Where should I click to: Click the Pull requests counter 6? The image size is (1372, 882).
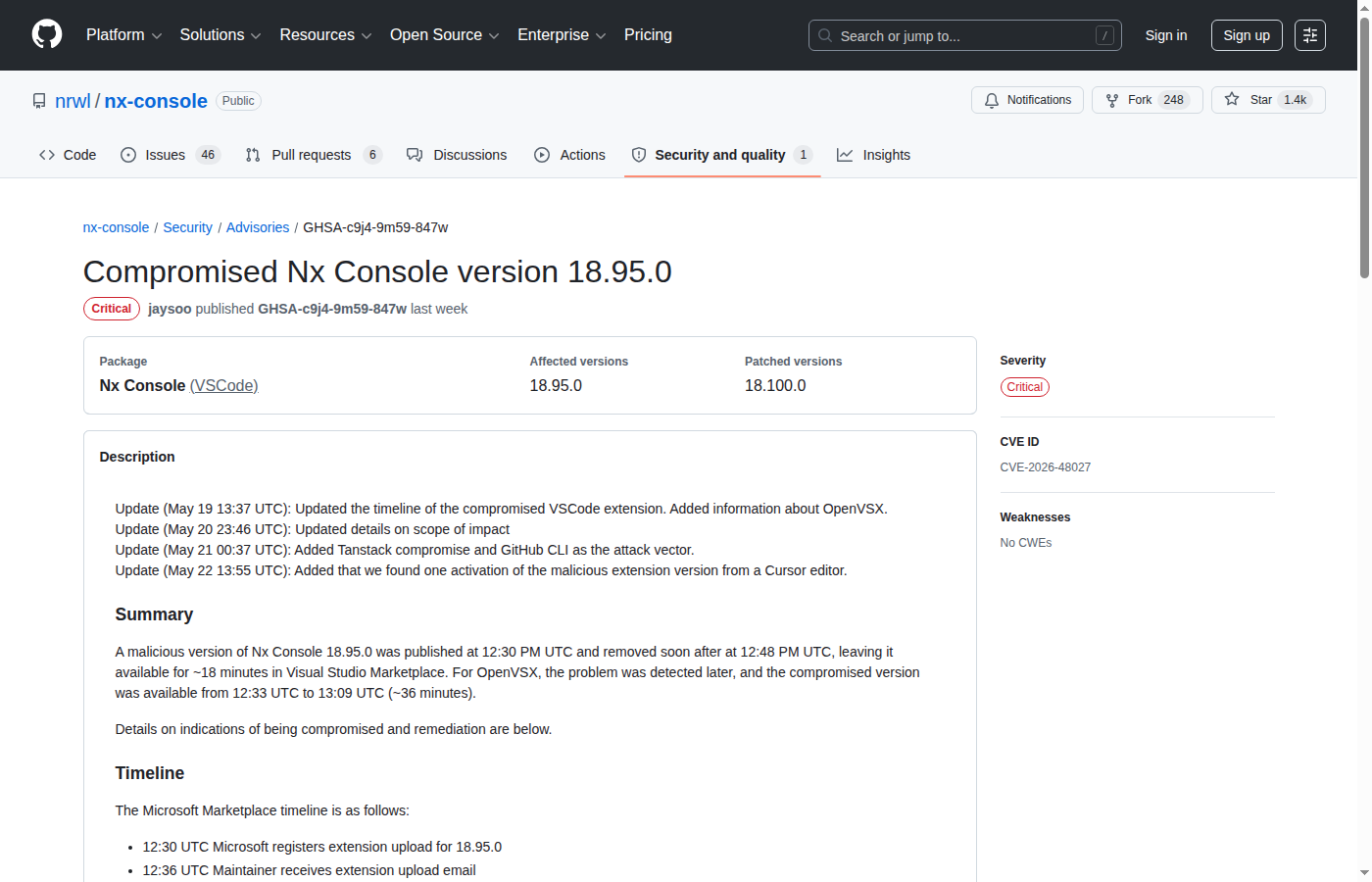coord(372,155)
